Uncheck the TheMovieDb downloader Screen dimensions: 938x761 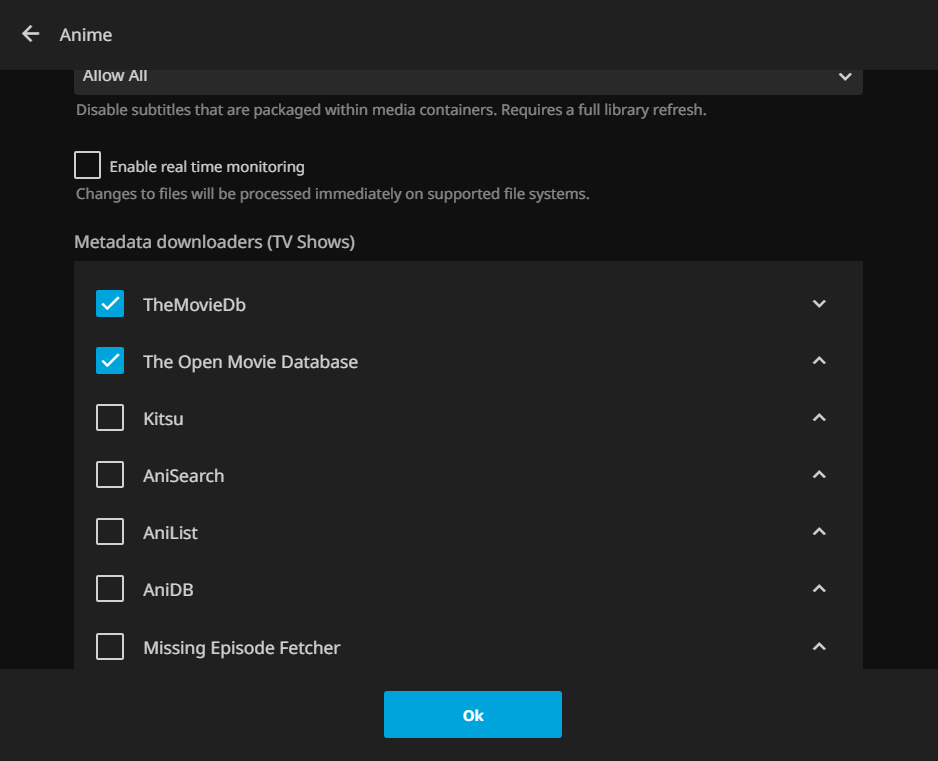[x=110, y=304]
